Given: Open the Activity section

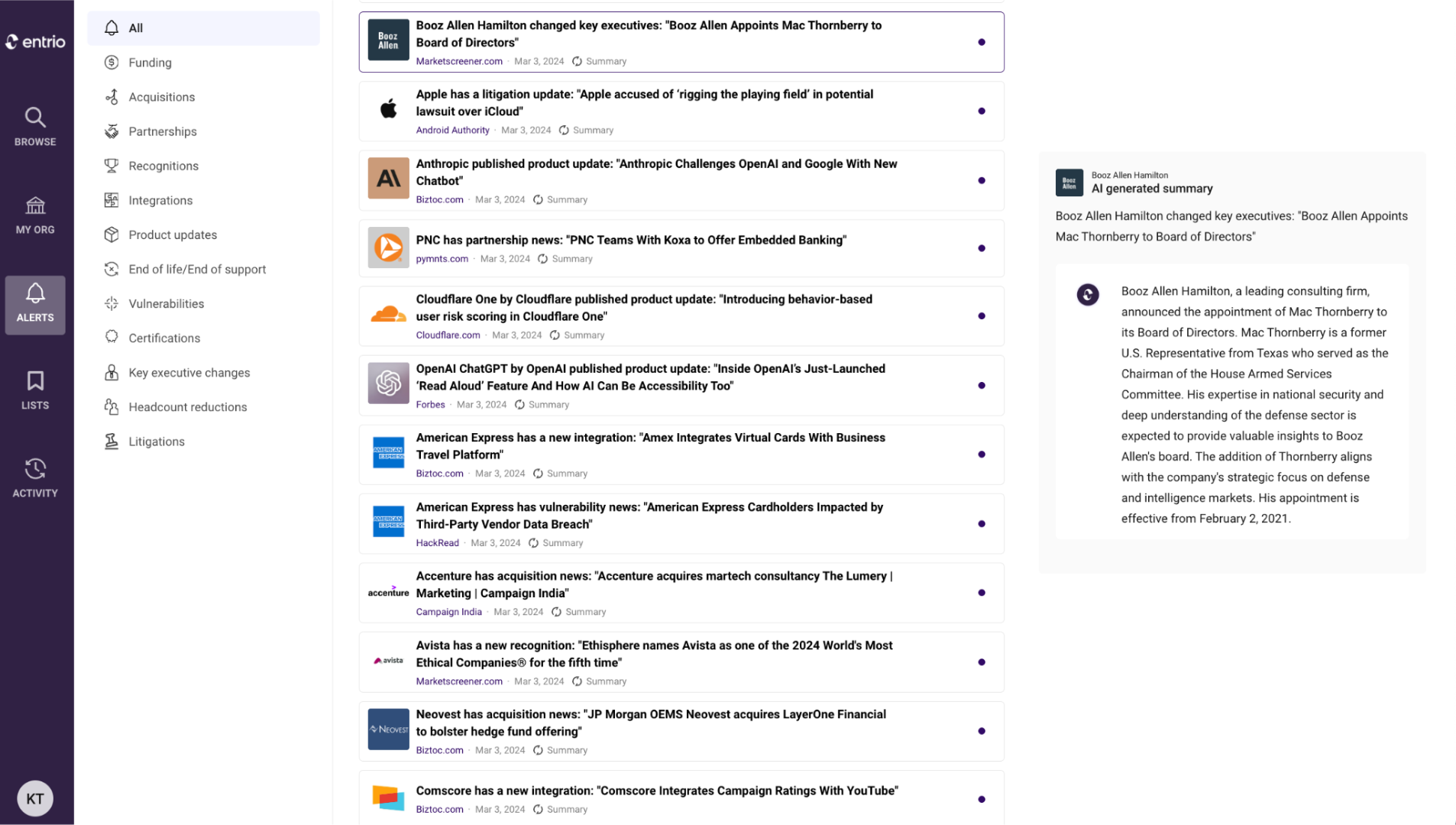Looking at the screenshot, I should pos(35,478).
